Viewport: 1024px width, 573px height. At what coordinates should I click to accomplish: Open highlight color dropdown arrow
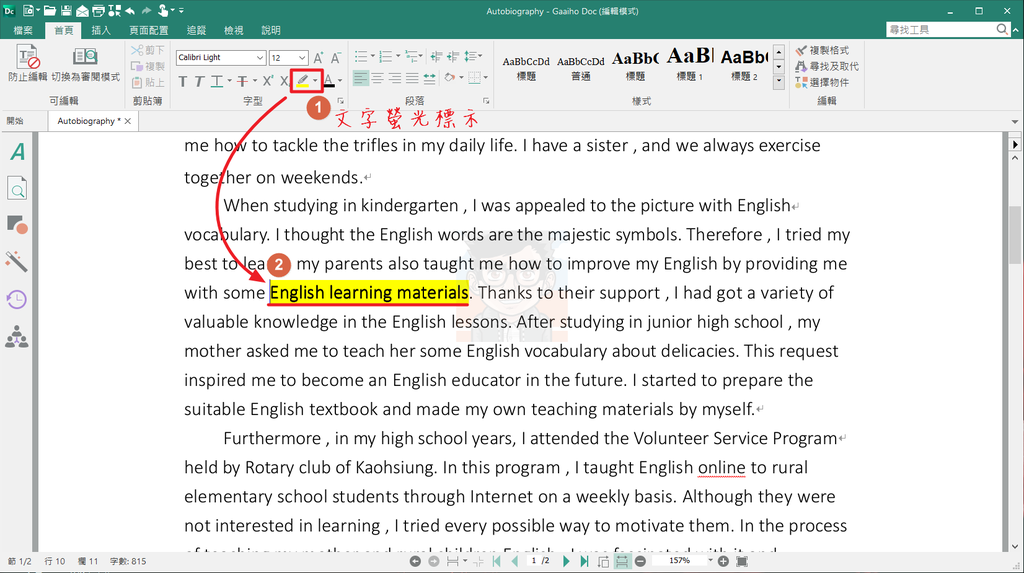315,81
